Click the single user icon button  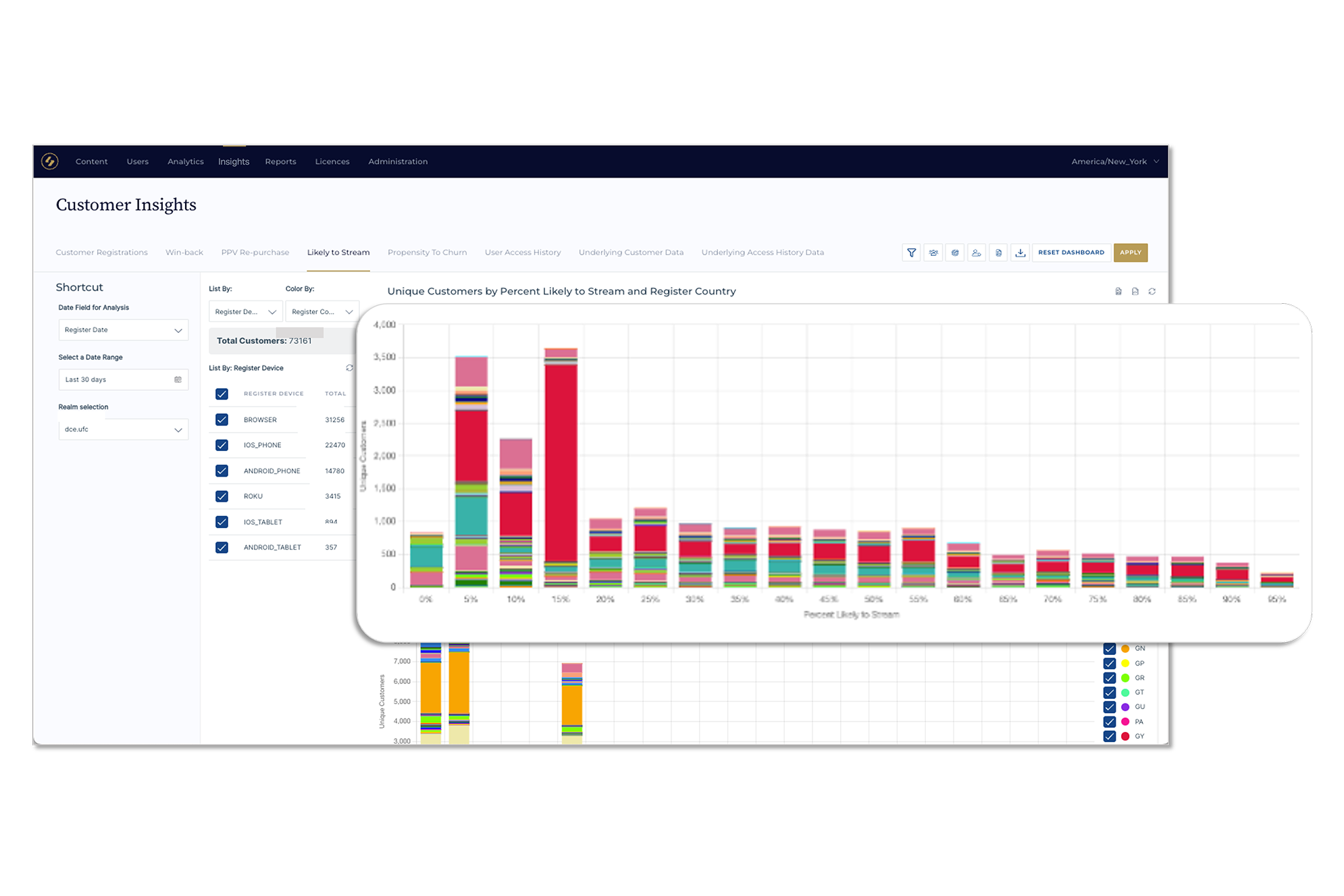(x=977, y=253)
